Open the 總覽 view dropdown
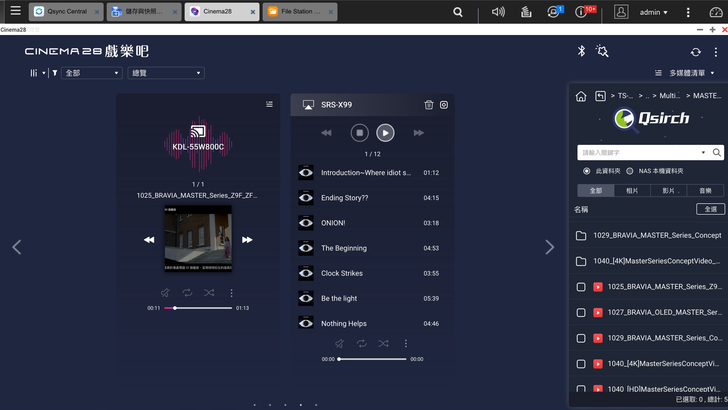The height and width of the screenshot is (410, 728). [x=166, y=73]
